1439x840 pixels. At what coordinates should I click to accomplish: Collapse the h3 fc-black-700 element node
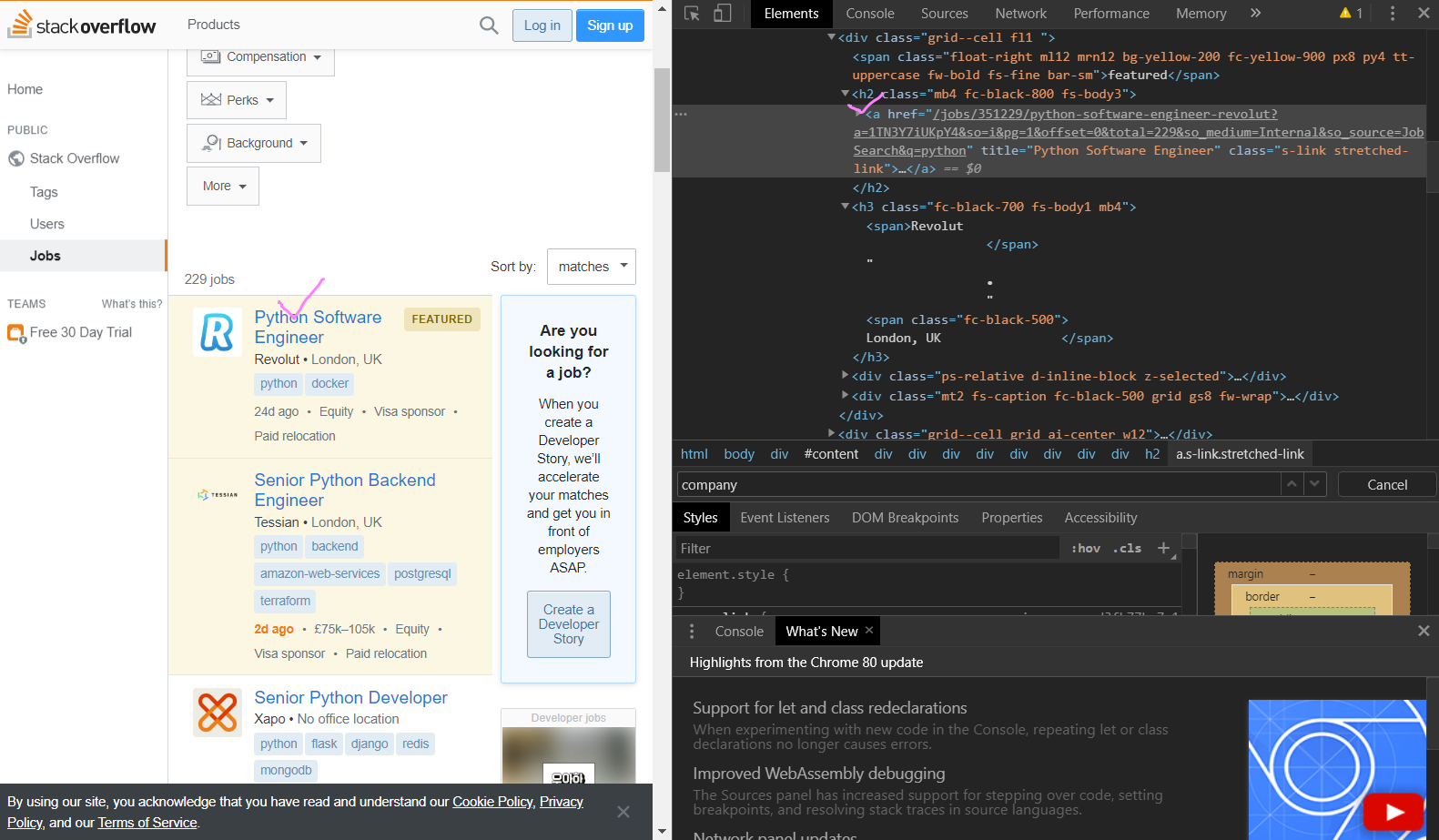pos(846,207)
